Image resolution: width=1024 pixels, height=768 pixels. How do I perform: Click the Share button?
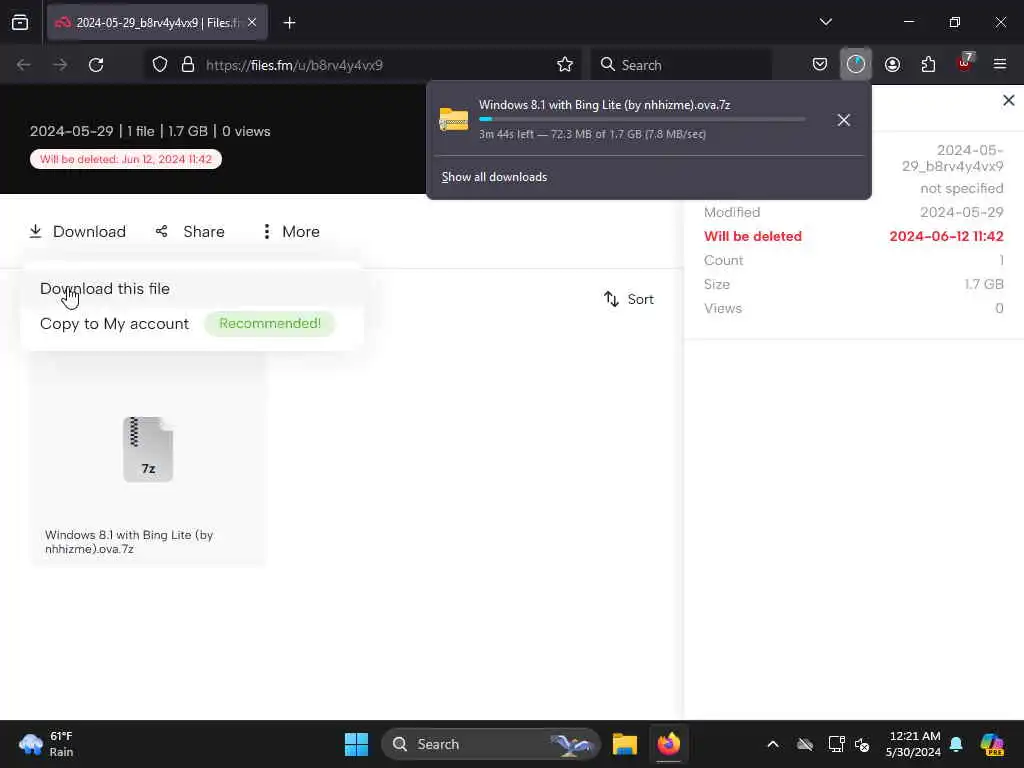190,232
